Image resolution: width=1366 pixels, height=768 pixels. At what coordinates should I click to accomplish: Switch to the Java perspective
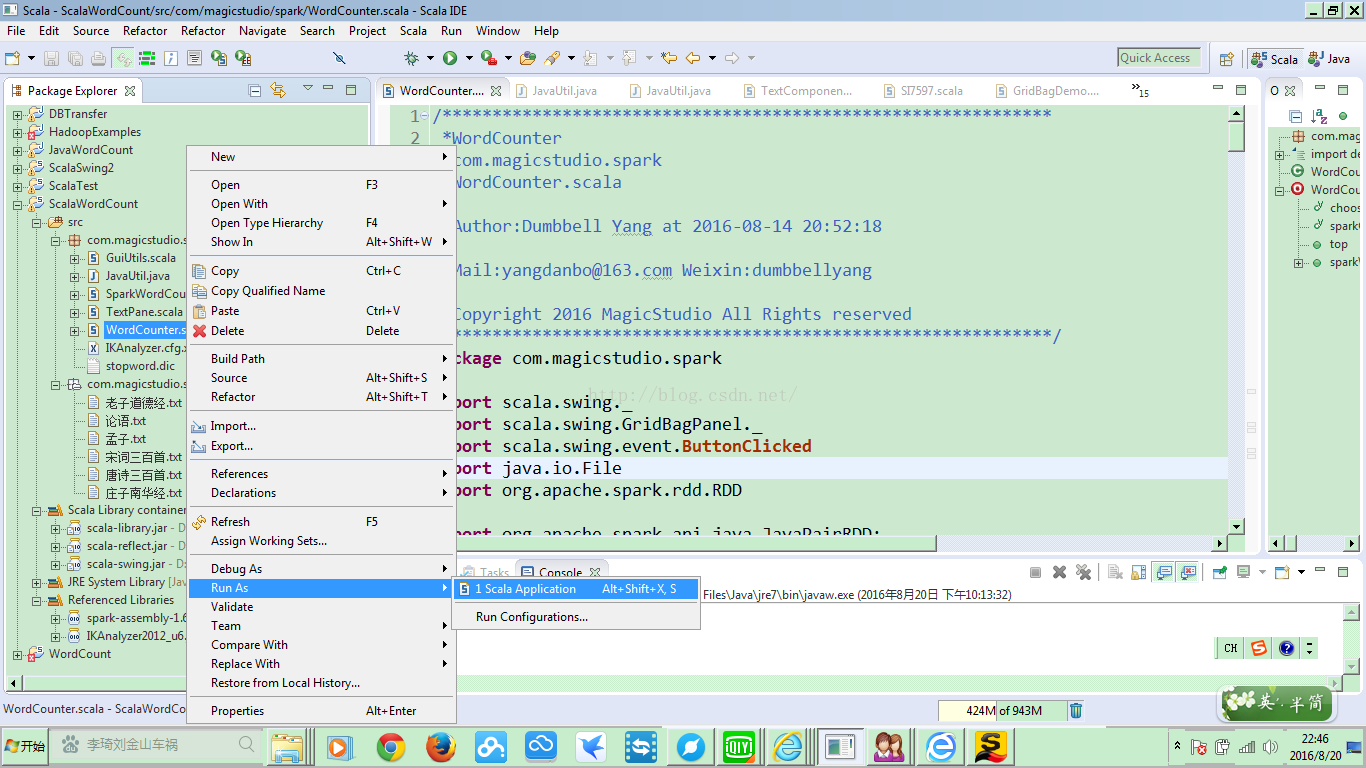pyautogui.click(x=1329, y=59)
